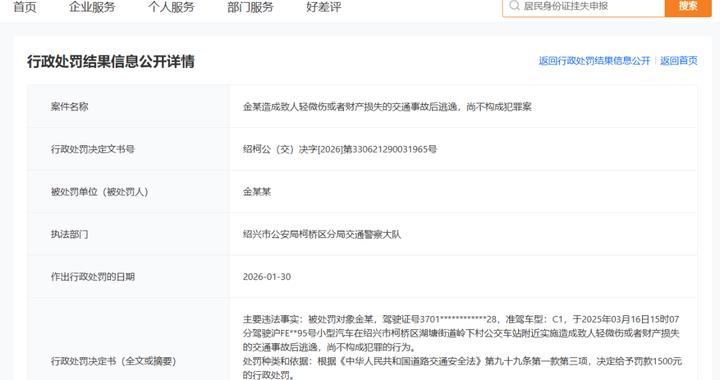This screenshot has width=720, height=380.
Task: Open the 部门服务 menu item
Action: (x=250, y=7)
